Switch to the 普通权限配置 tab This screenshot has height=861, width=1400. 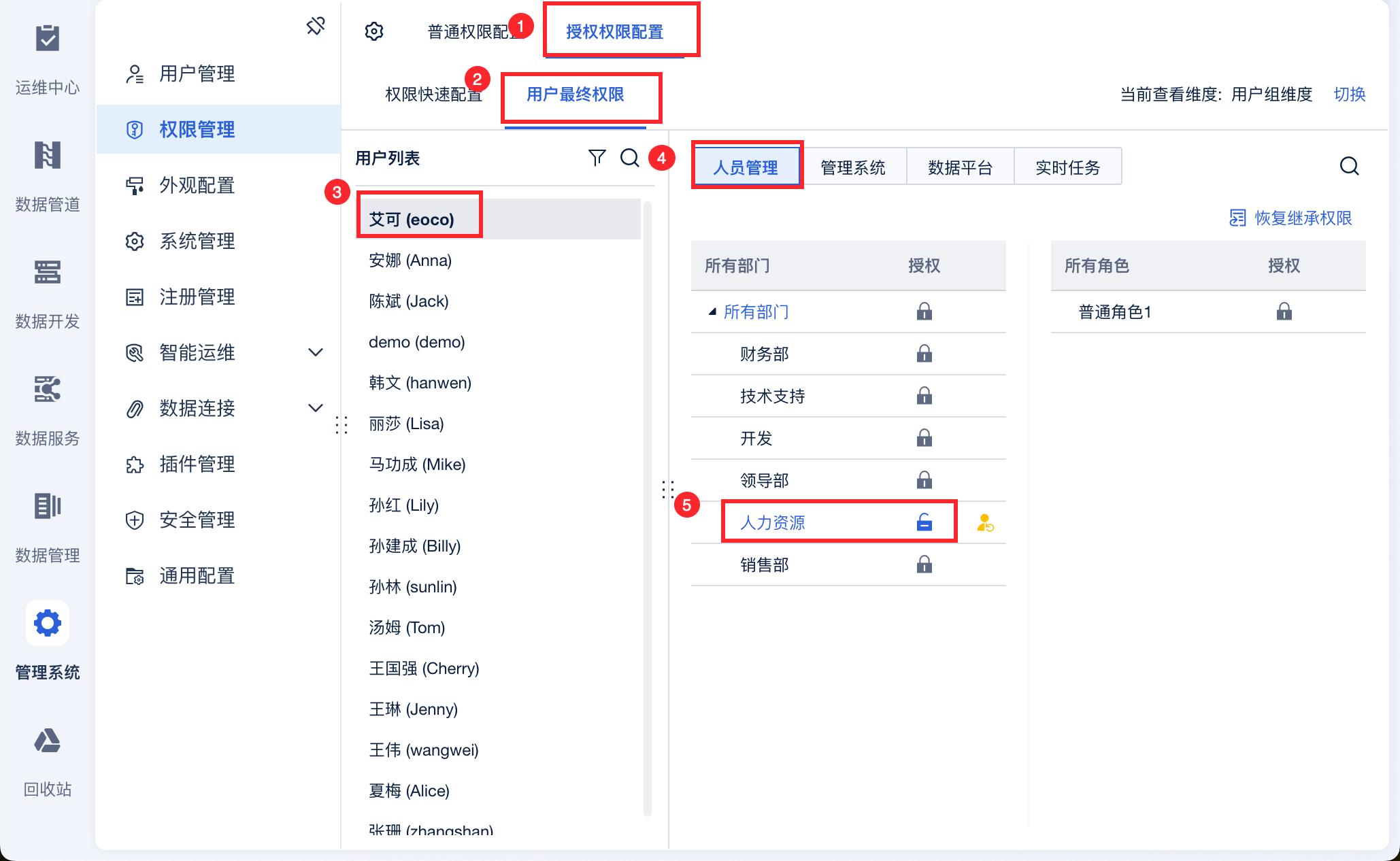468,32
